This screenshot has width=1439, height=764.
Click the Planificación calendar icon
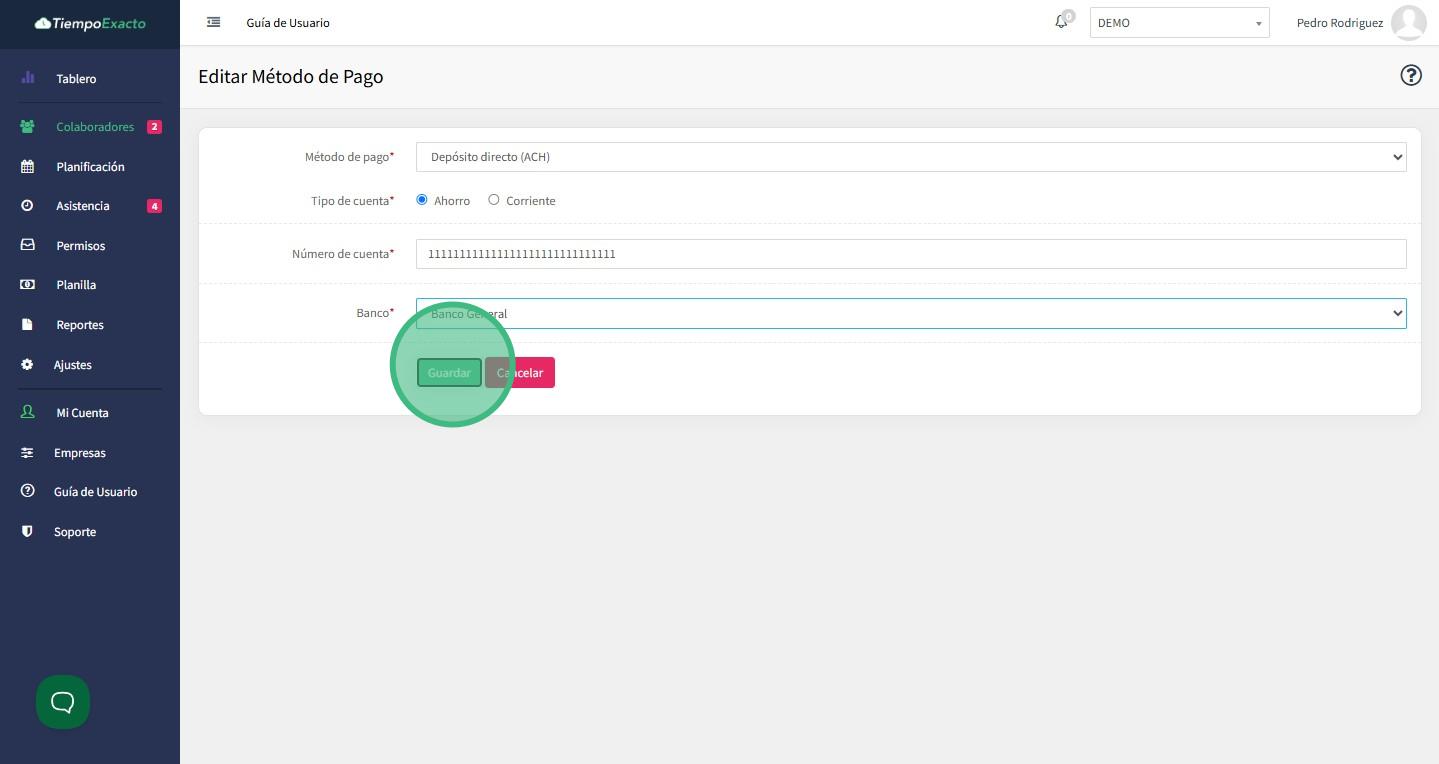point(27,167)
